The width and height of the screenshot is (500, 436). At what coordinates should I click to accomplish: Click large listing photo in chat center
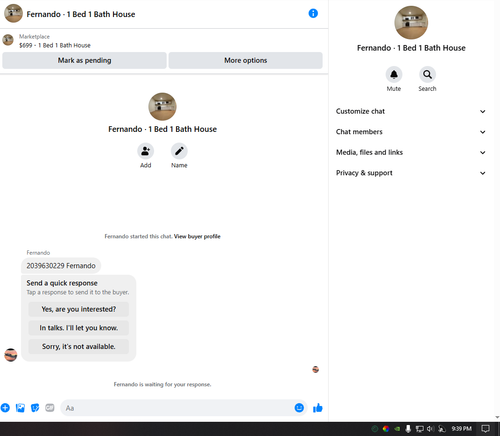coord(162,107)
